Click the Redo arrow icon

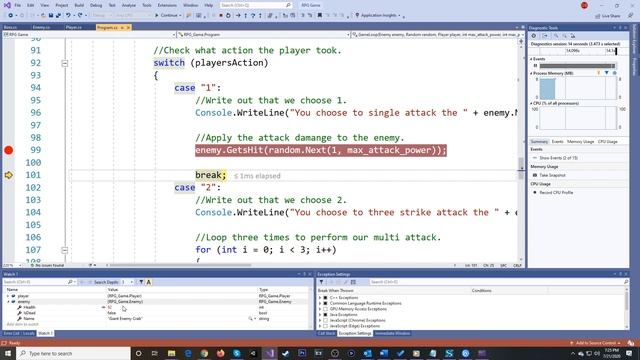80,16
